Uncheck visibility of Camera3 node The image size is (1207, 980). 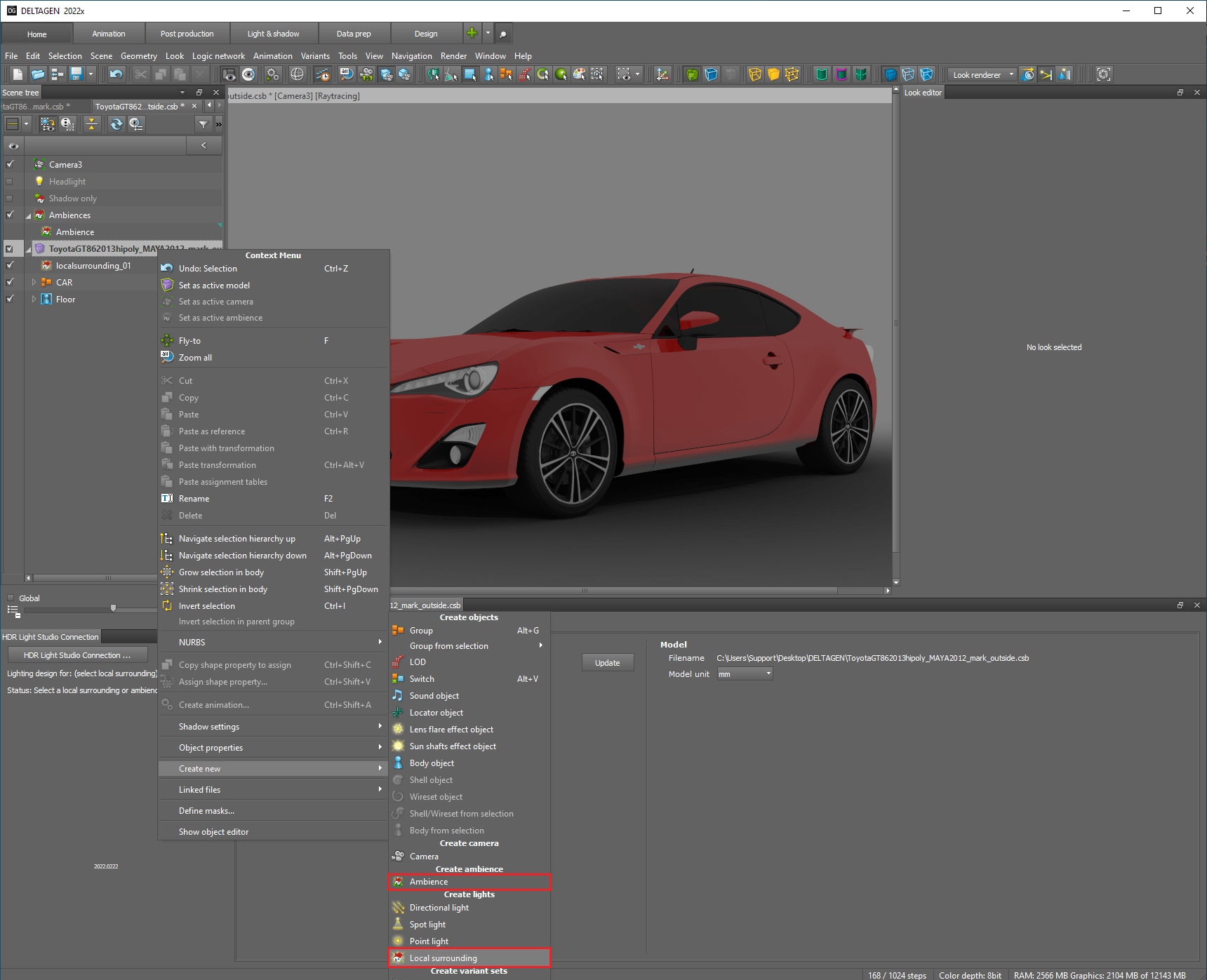click(x=10, y=165)
